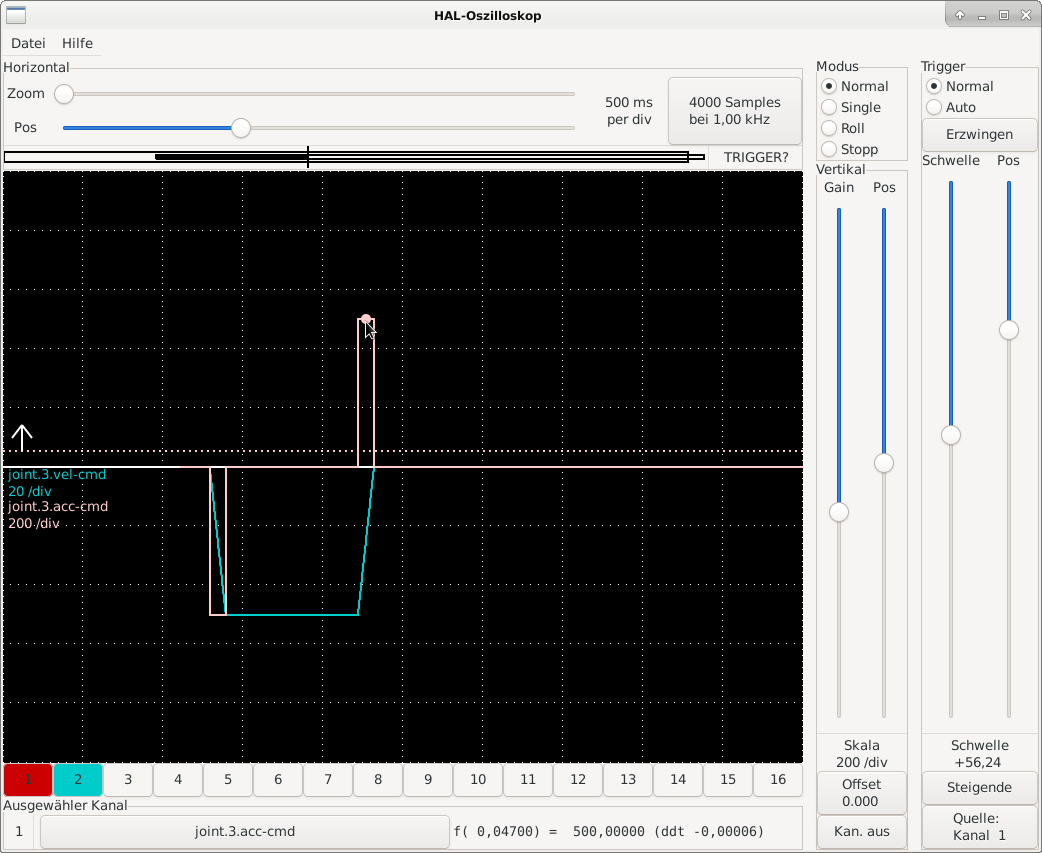This screenshot has width=1042, height=853.
Task: Click joint.3.acc-cmd channel signal button
Action: click(x=244, y=831)
